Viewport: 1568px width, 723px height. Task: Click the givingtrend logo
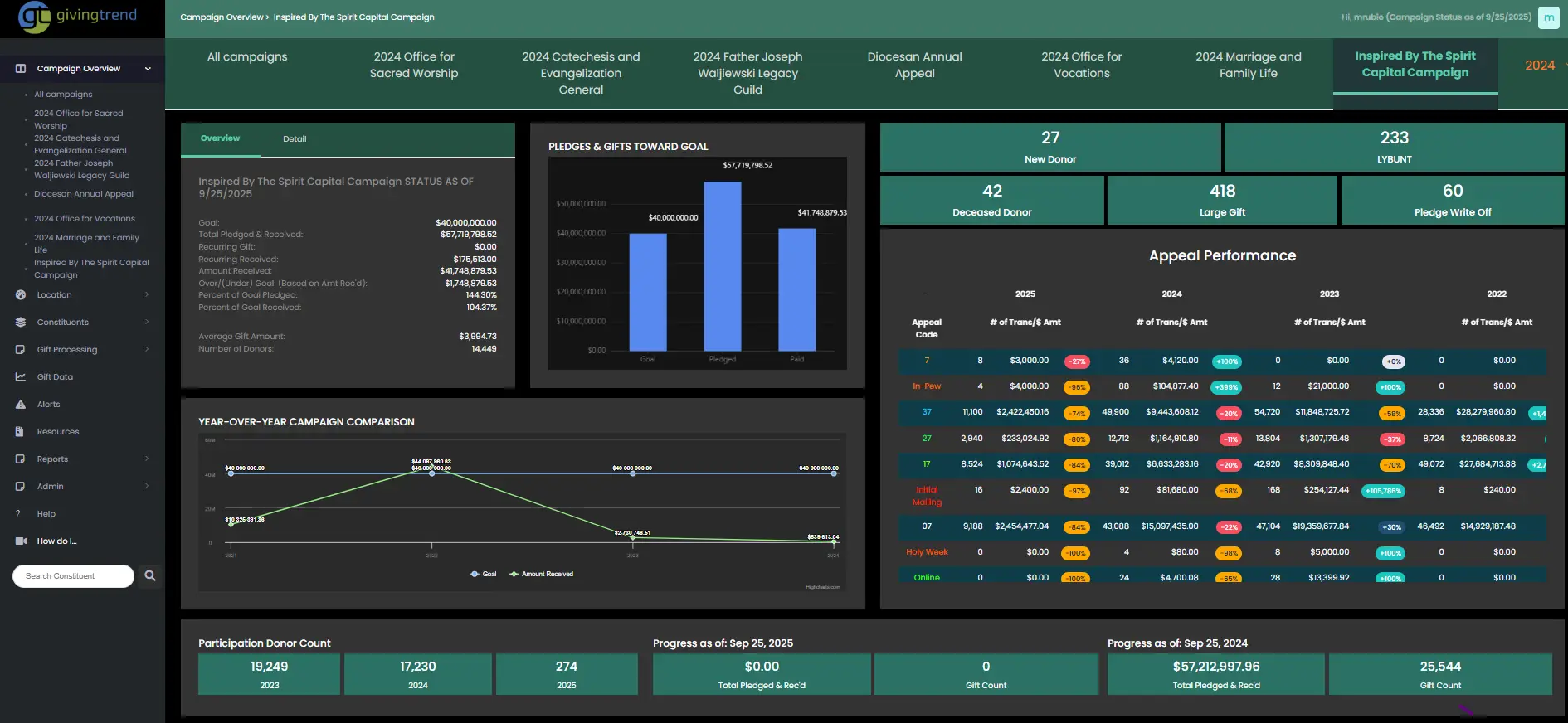click(77, 17)
